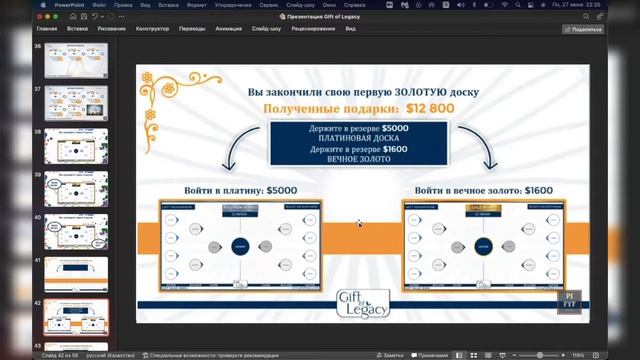The height and width of the screenshot is (360, 640).
Task: Select slide 36 thumbnail
Action: pyautogui.click(x=76, y=60)
